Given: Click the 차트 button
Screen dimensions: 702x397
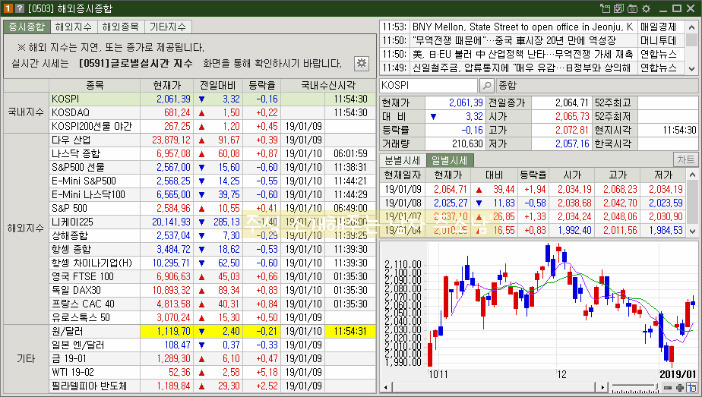Looking at the screenshot, I should (x=685, y=160).
